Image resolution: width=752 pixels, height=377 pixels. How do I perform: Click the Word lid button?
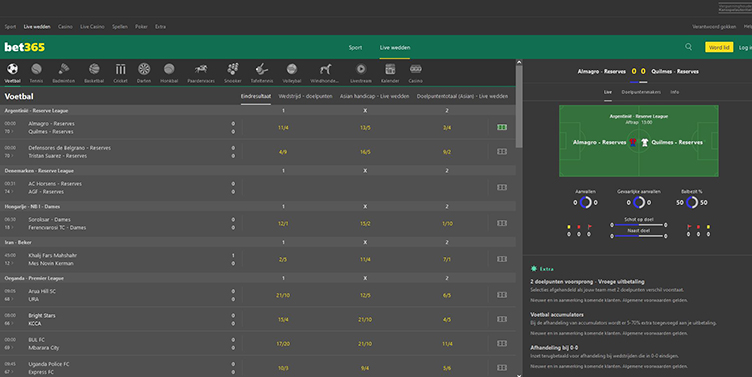[x=719, y=47]
